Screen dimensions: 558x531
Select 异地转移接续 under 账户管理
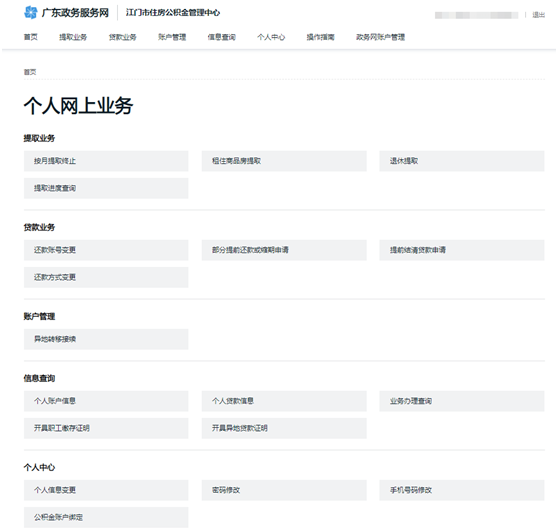coord(106,339)
